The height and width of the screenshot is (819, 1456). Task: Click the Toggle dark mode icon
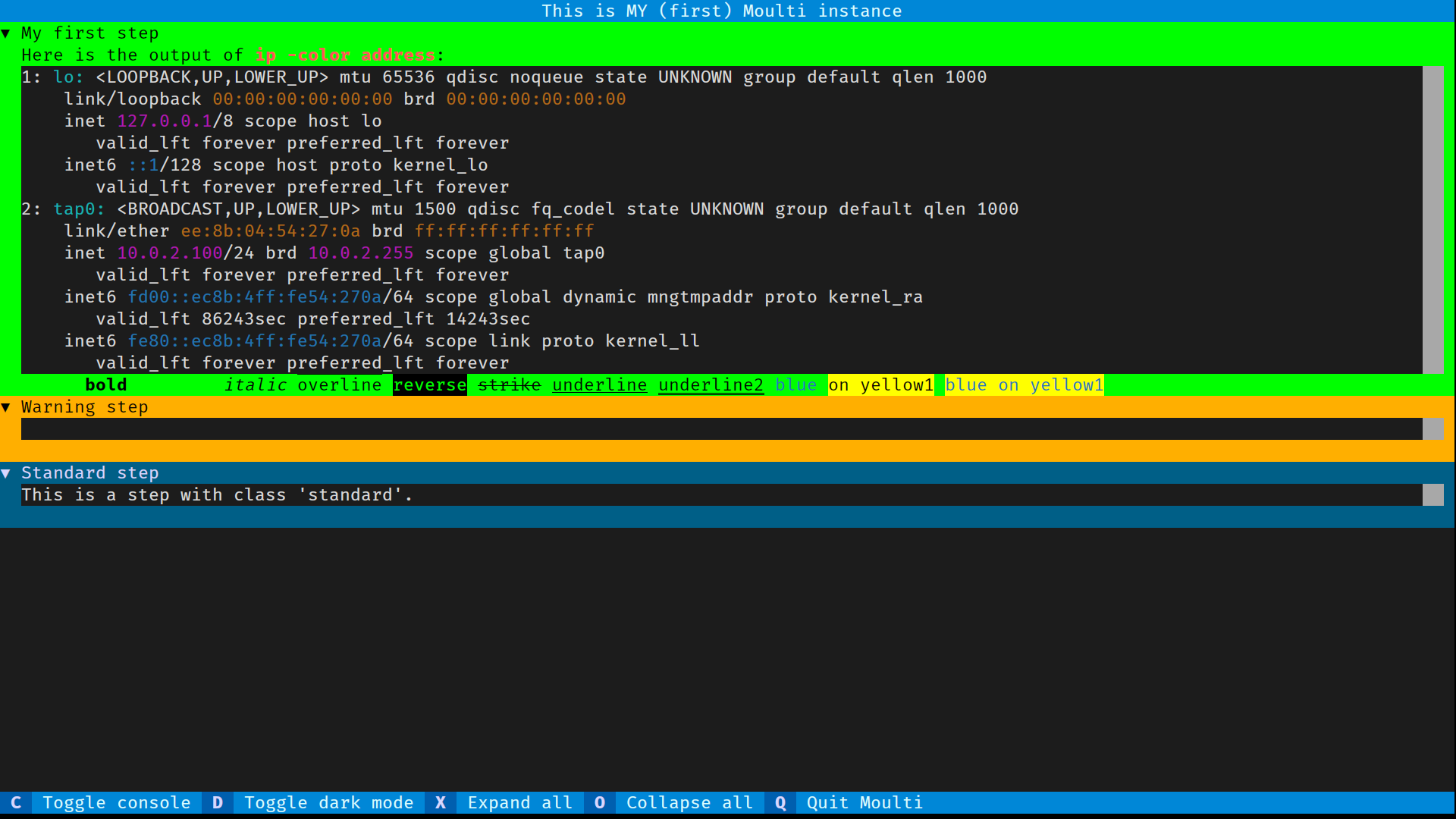coord(218,802)
